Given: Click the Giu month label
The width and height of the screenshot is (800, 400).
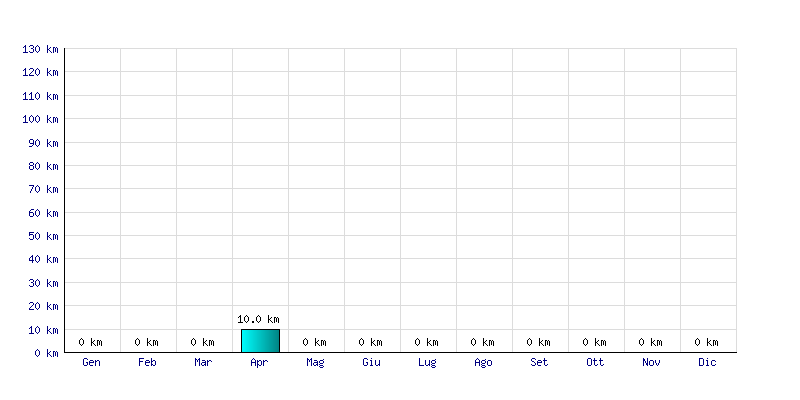Looking at the screenshot, I should [x=371, y=362].
